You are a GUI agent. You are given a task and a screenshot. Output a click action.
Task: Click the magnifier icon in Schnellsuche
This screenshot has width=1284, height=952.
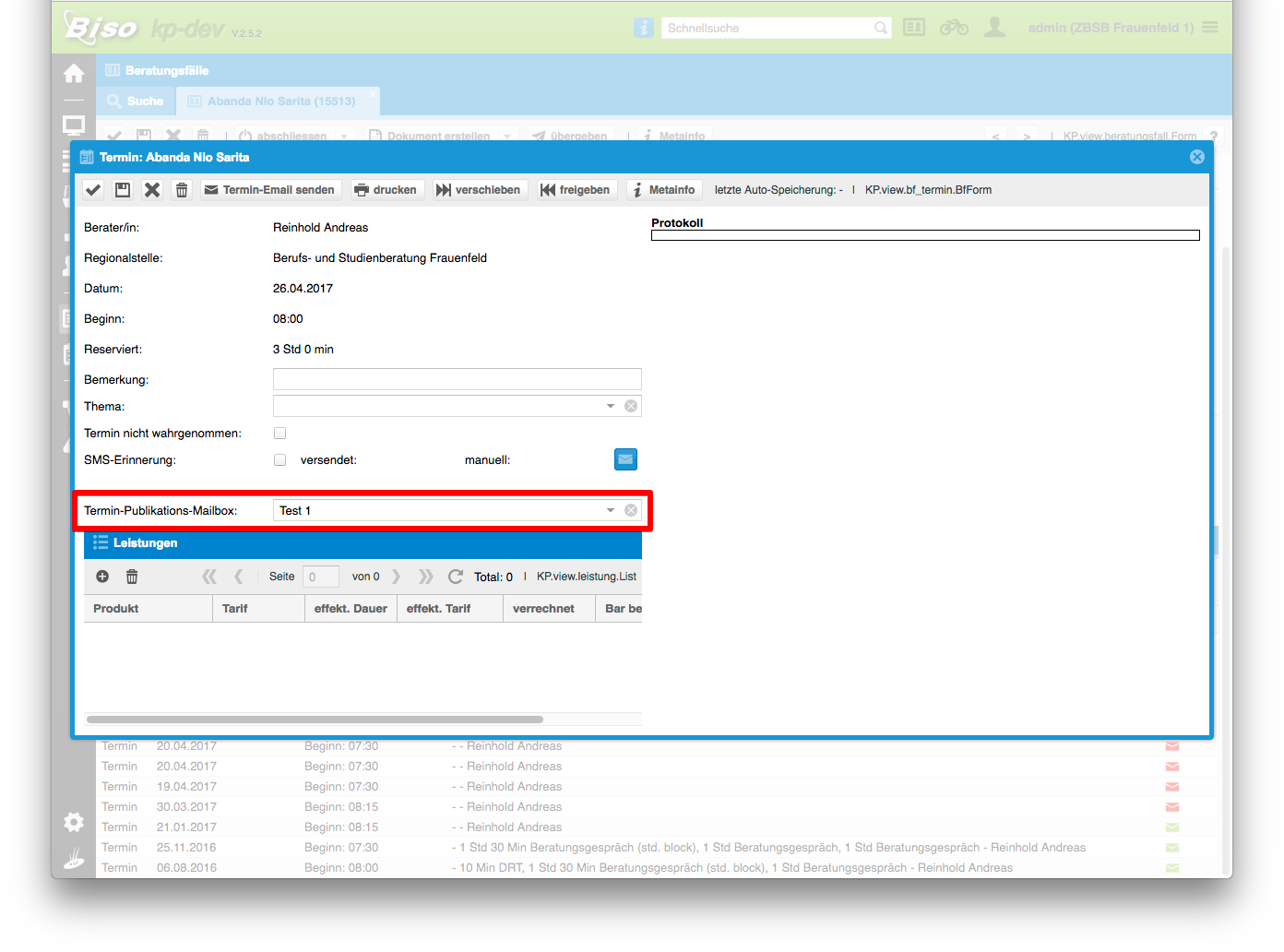click(x=881, y=29)
